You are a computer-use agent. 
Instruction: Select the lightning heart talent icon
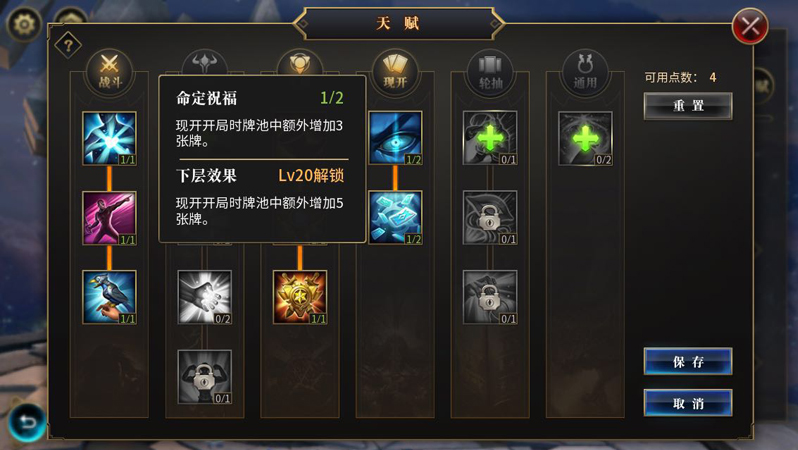pos(109,138)
